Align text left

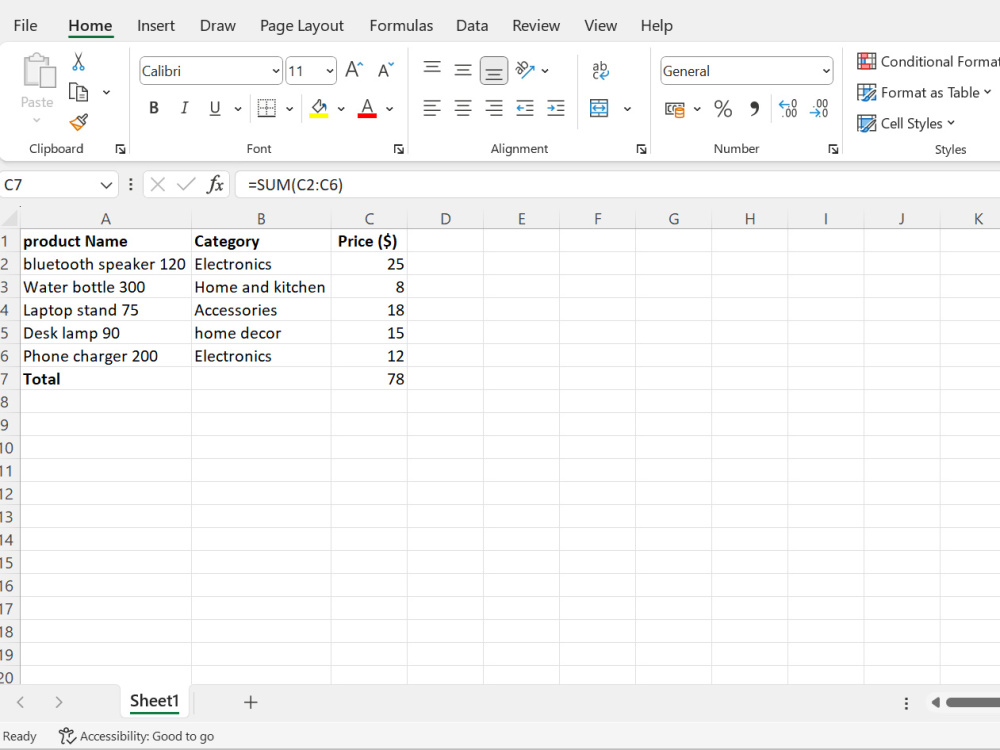[x=432, y=108]
